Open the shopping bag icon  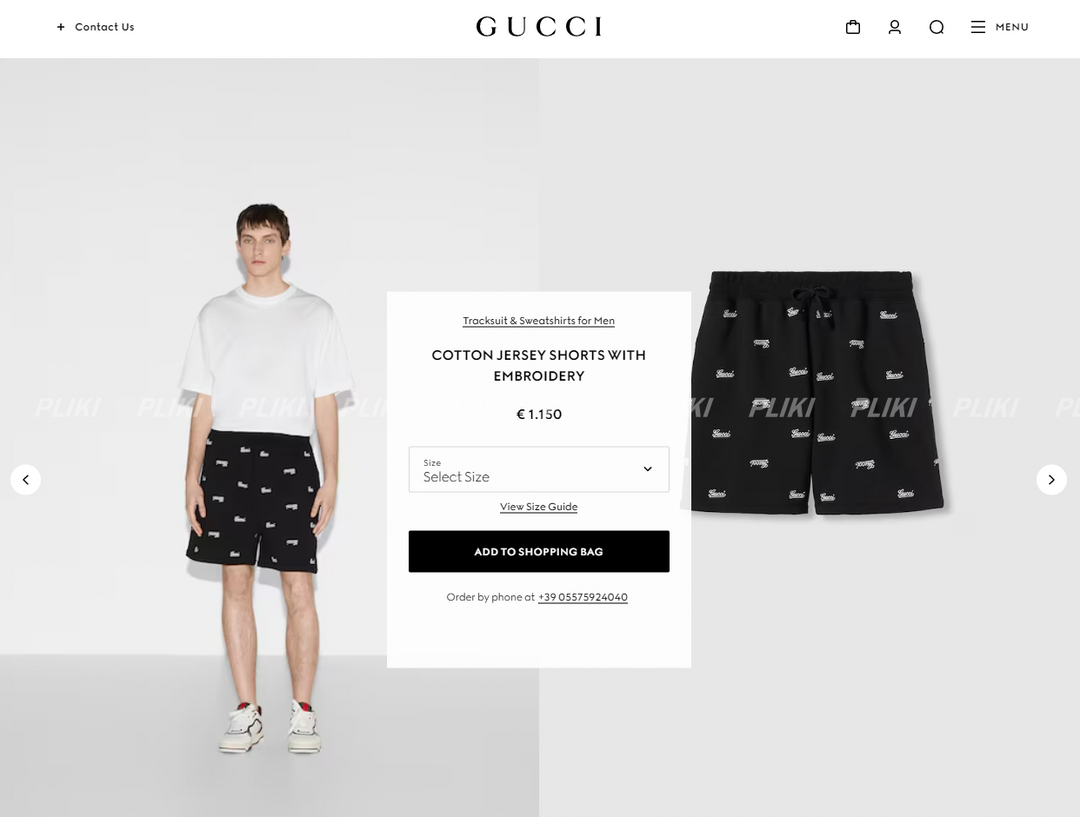point(853,27)
